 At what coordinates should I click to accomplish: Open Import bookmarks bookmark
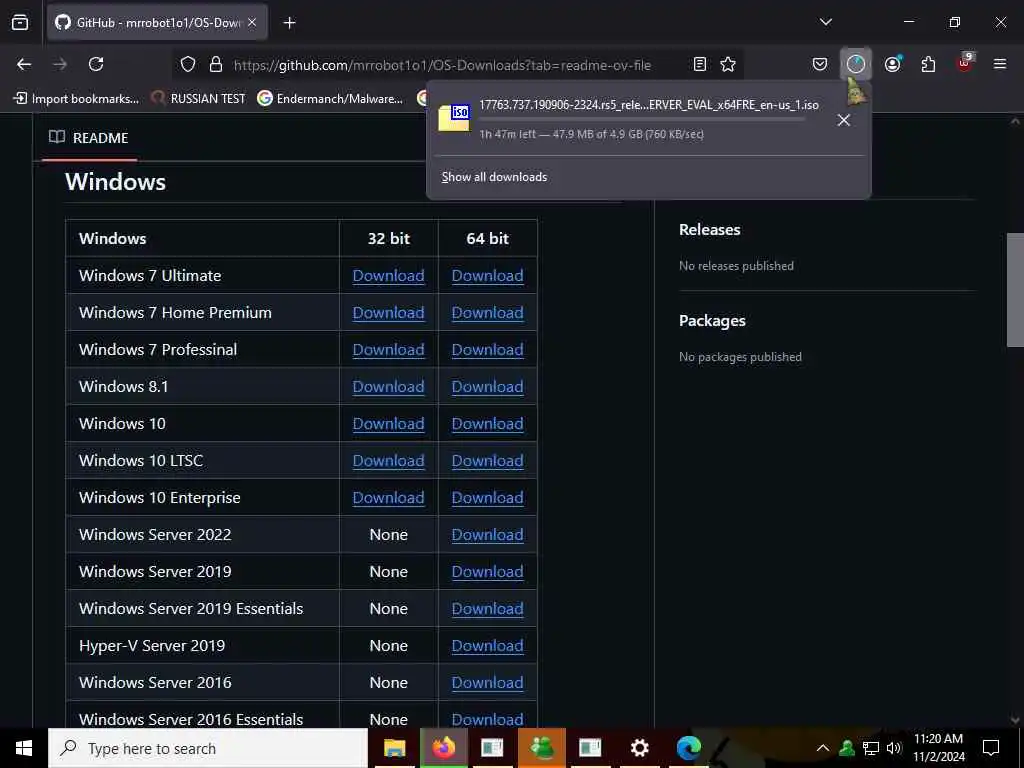[76, 99]
